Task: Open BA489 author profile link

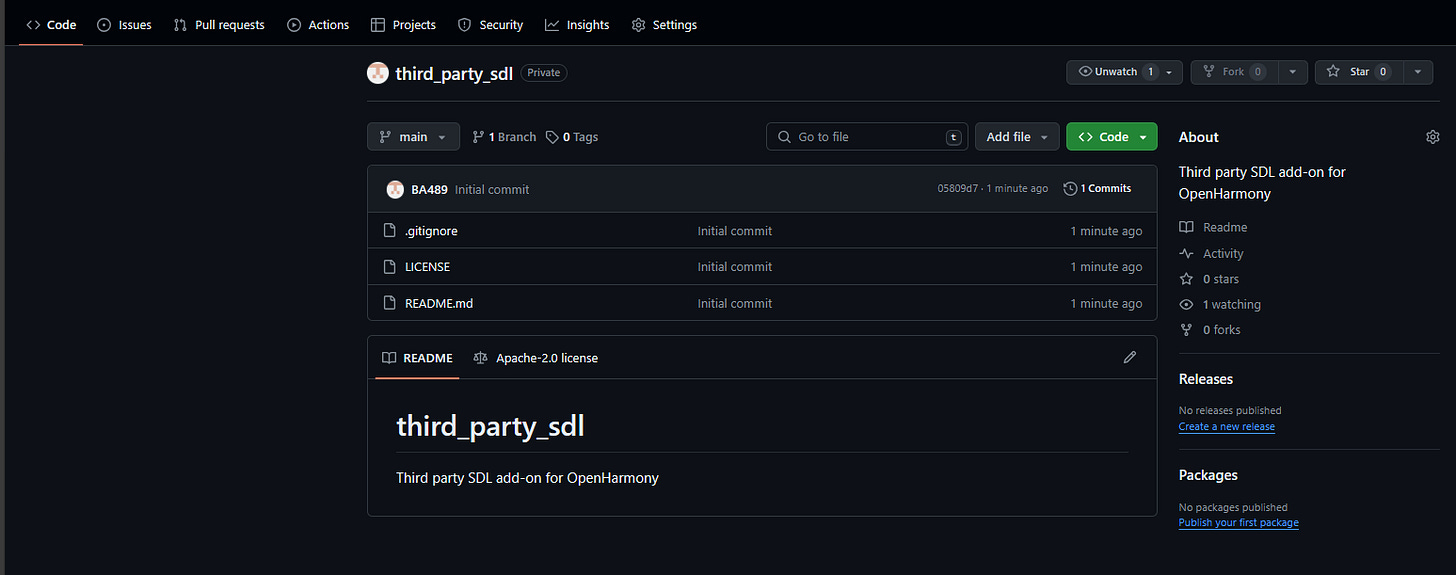Action: (429, 189)
